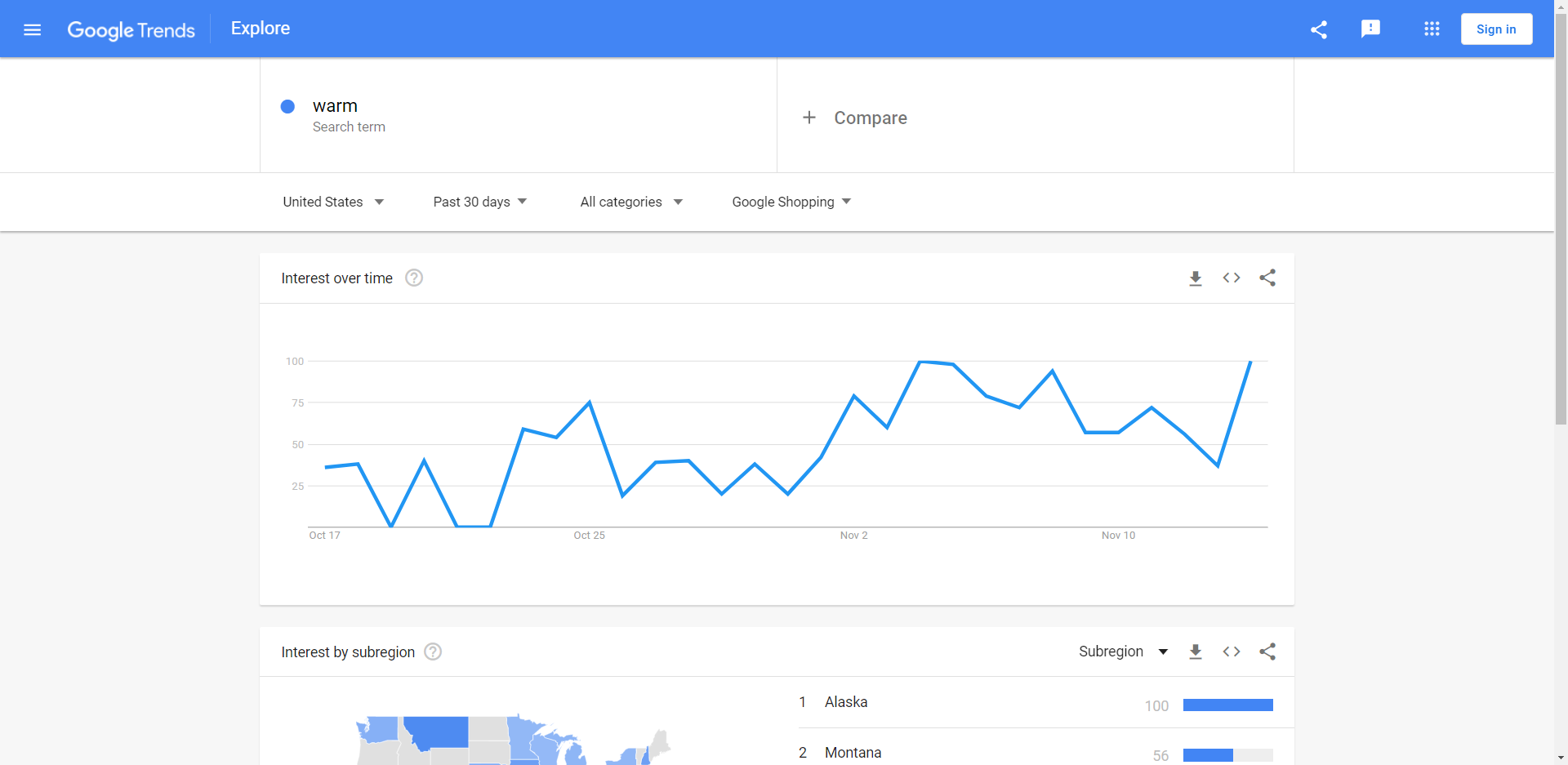Click the Sign in button

pos(1496,29)
